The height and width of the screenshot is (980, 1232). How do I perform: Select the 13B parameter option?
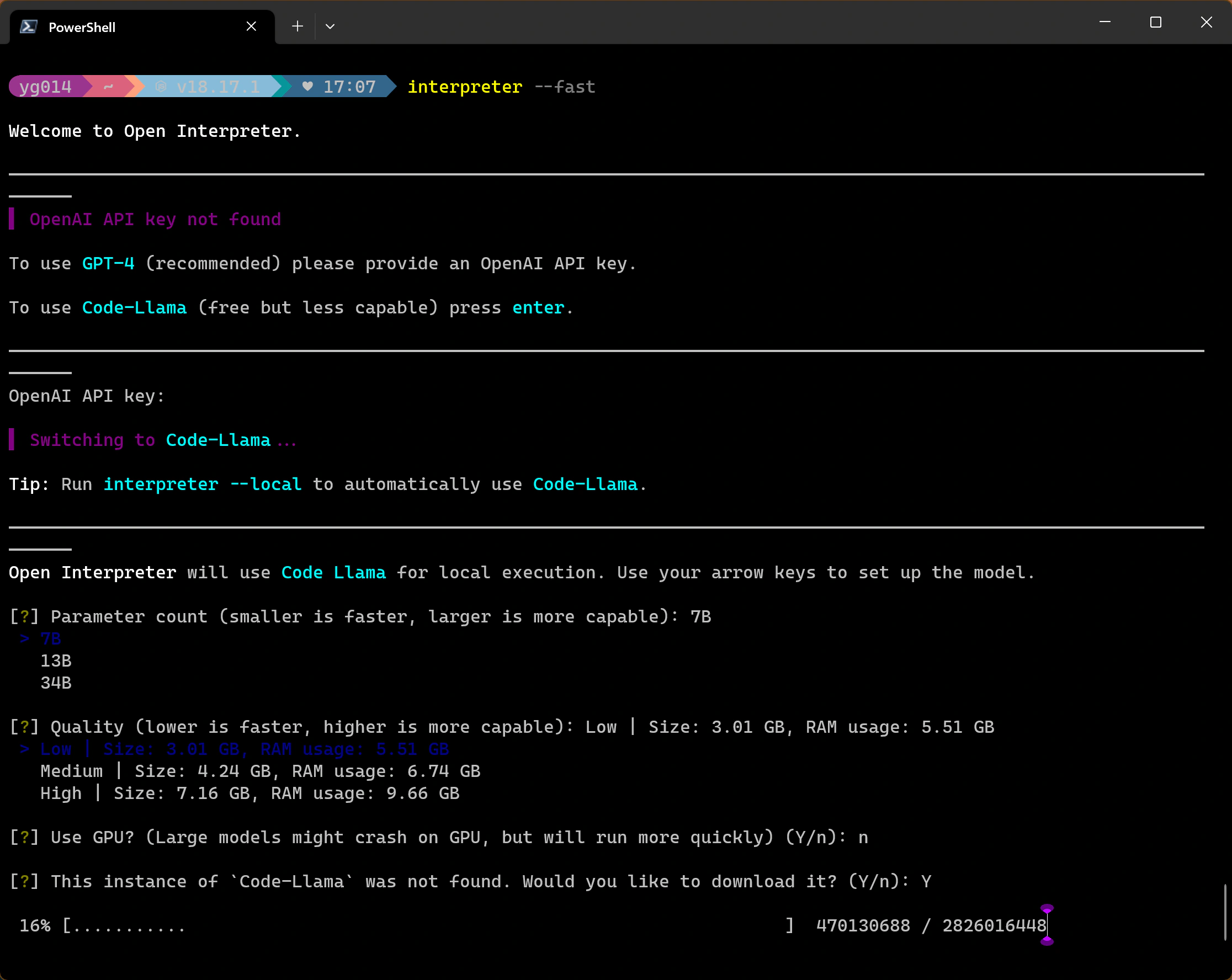click(x=56, y=661)
